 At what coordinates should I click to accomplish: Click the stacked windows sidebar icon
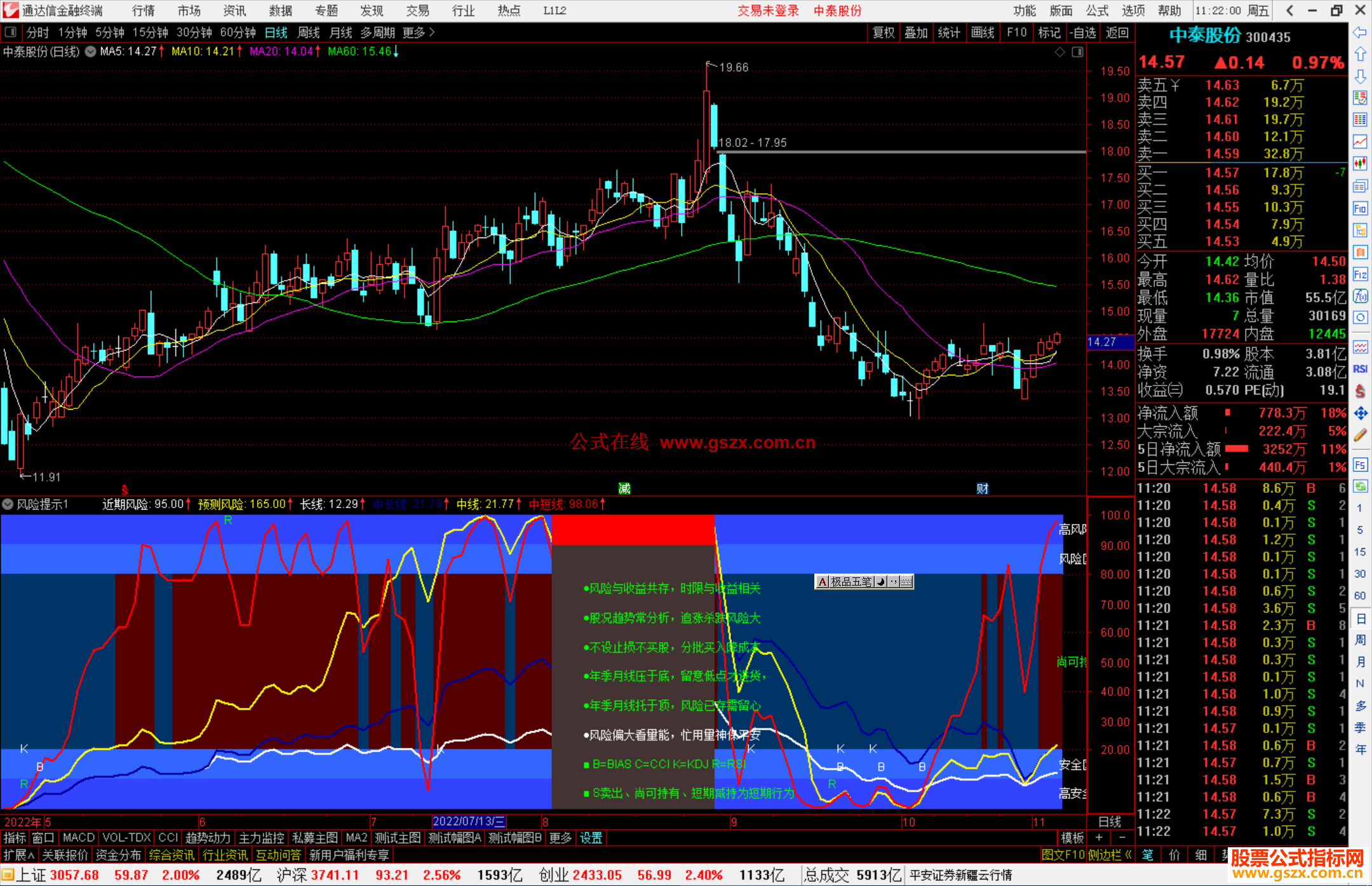click(x=1360, y=186)
